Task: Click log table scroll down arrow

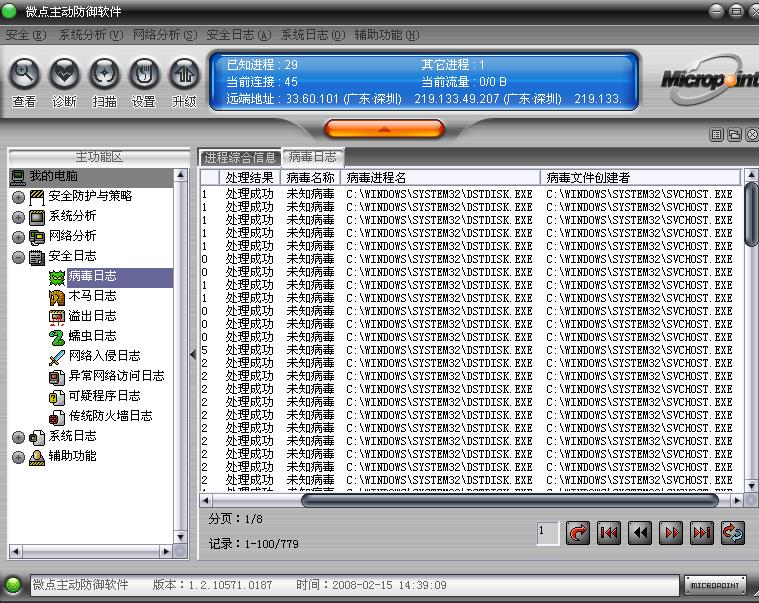Action: (x=751, y=486)
